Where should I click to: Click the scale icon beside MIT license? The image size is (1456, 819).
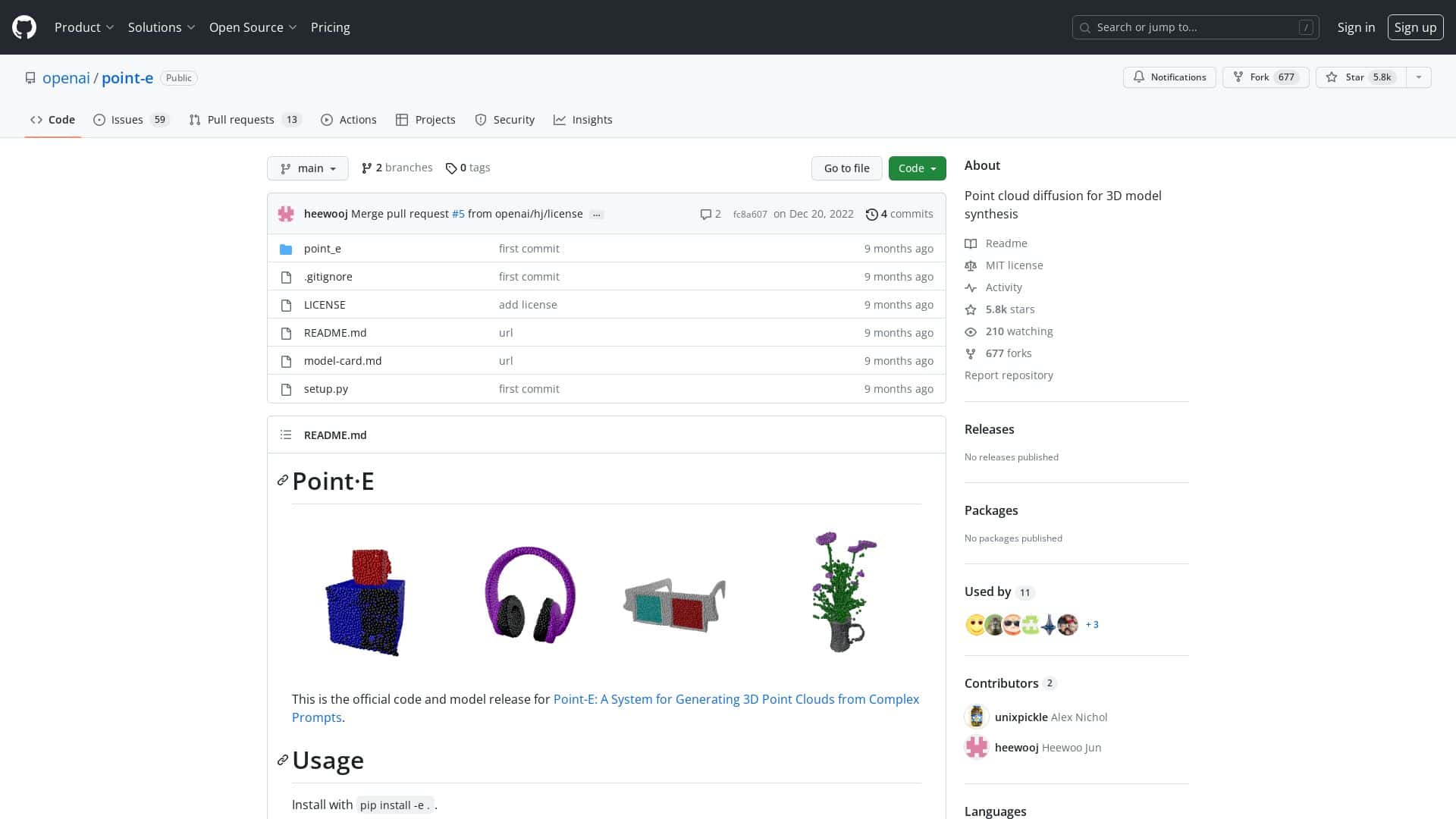(x=971, y=265)
